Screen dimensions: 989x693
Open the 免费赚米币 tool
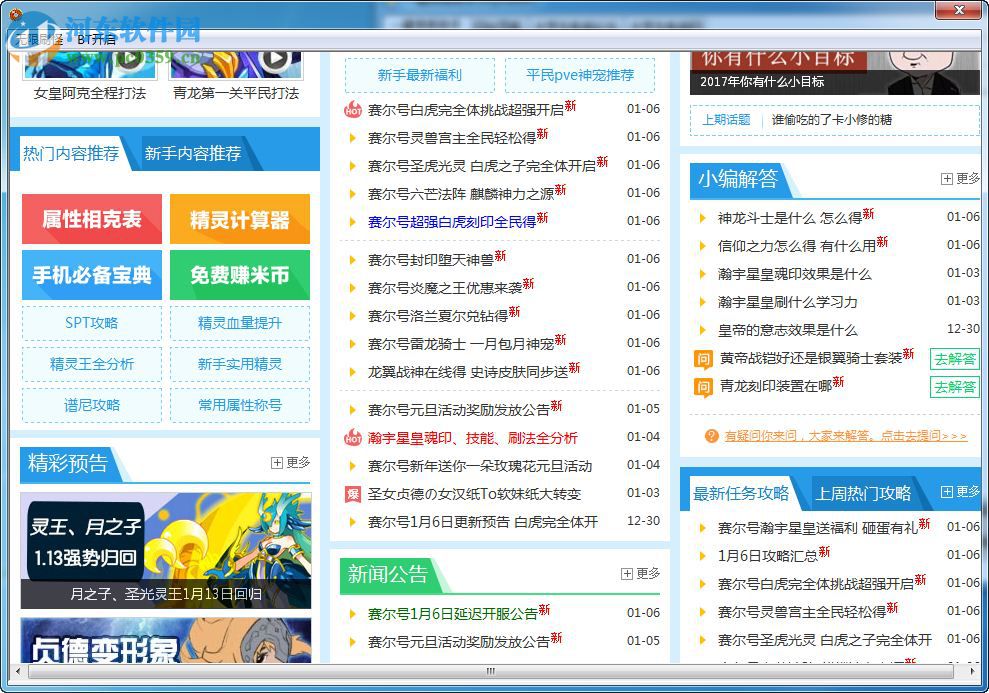pos(240,276)
